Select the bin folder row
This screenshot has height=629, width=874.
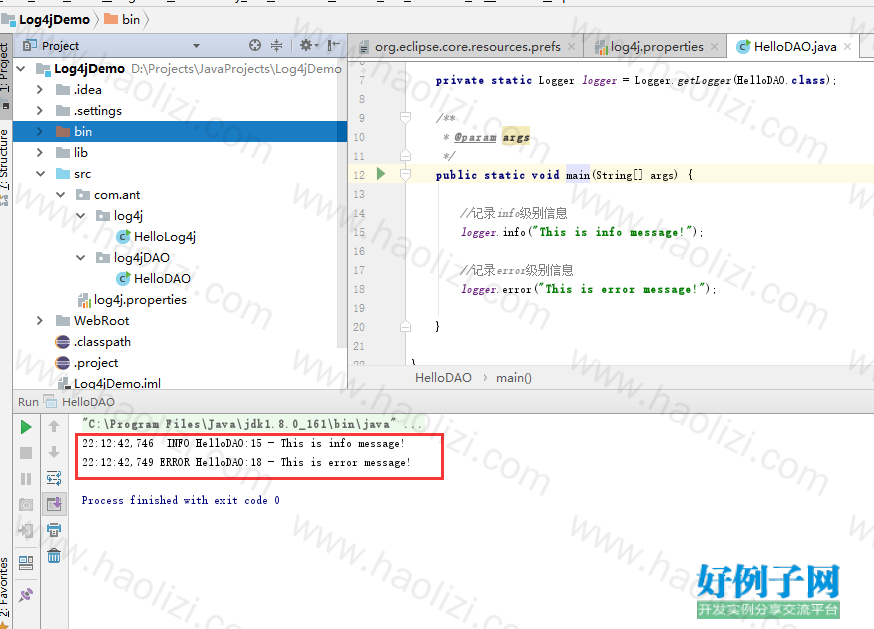point(179,132)
